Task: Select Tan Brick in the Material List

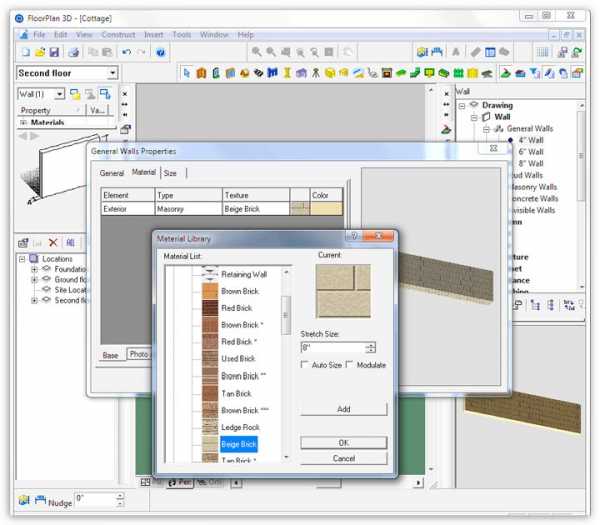Action: coord(236,393)
